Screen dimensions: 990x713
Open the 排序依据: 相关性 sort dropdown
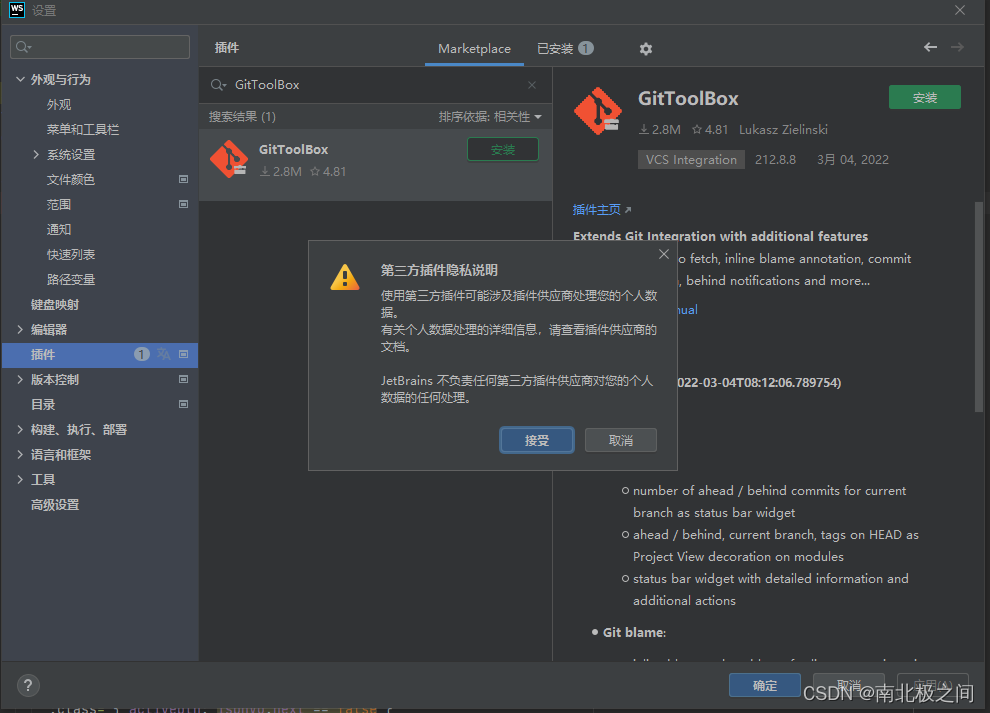click(490, 117)
